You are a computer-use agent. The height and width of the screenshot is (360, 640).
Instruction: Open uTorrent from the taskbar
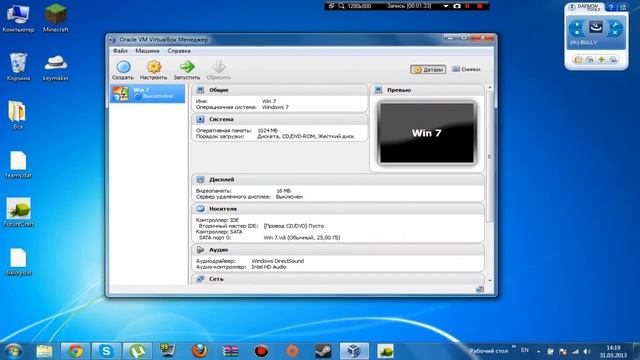137,351
